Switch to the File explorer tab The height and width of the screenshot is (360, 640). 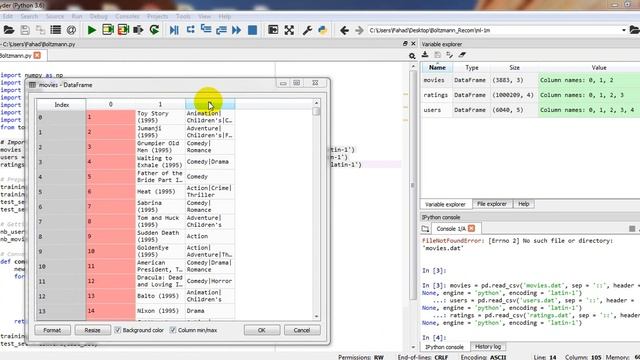492,204
